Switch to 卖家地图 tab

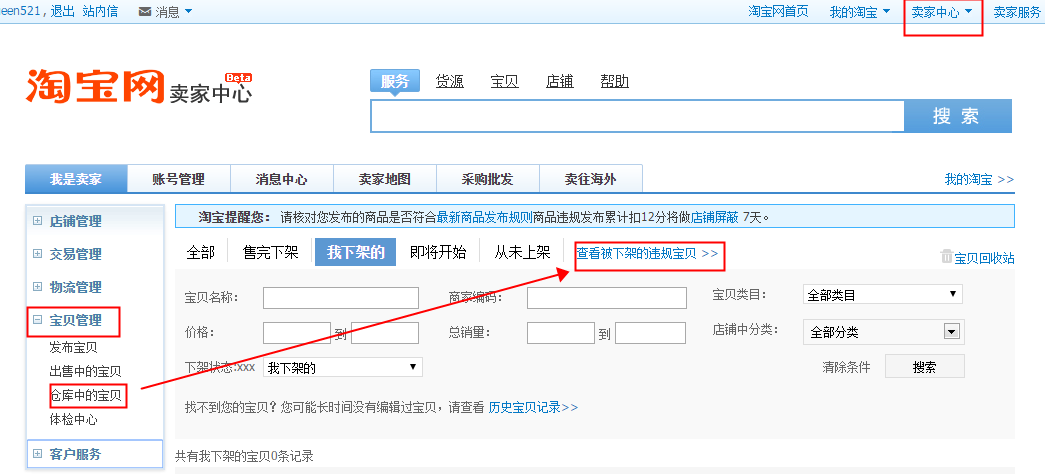click(x=385, y=179)
